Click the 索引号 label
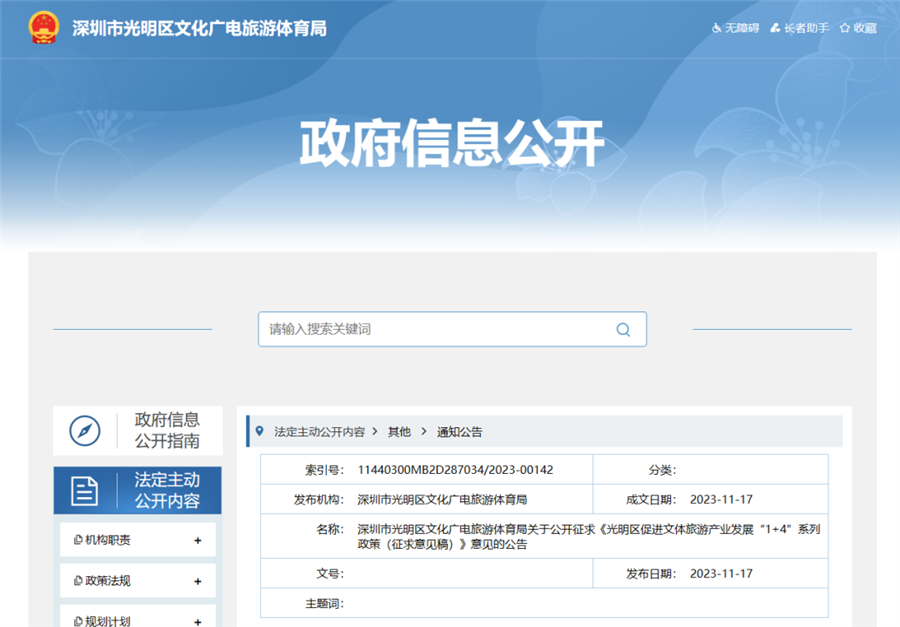Screen dimensions: 900x627 pyautogui.click(x=324, y=470)
